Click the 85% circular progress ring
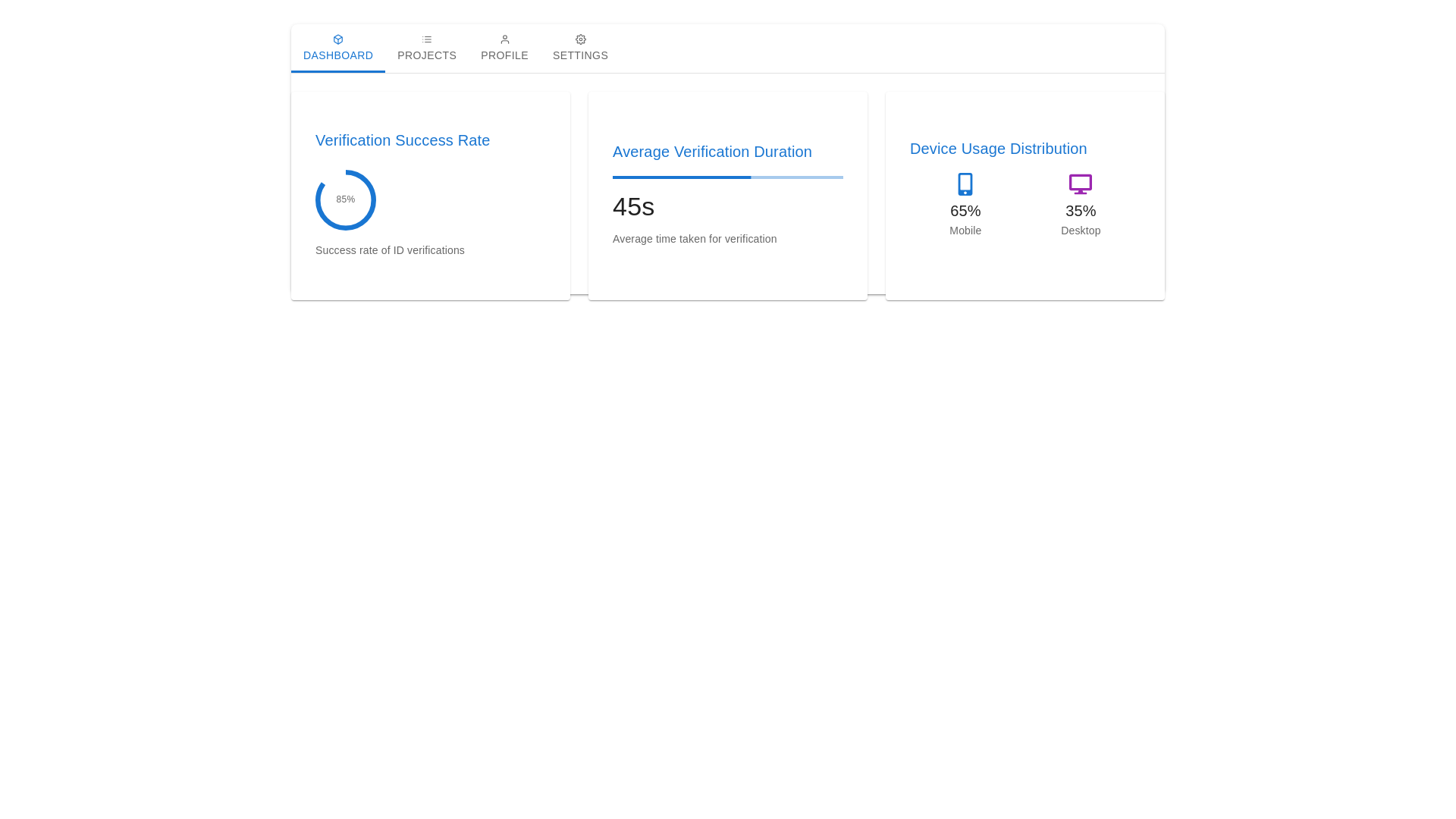 [346, 200]
